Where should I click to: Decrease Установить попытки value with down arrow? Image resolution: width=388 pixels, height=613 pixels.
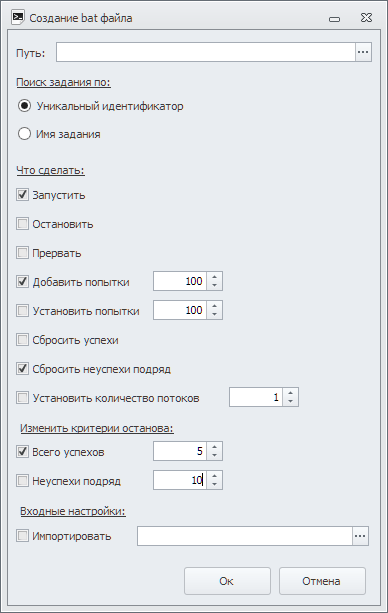[x=214, y=315]
